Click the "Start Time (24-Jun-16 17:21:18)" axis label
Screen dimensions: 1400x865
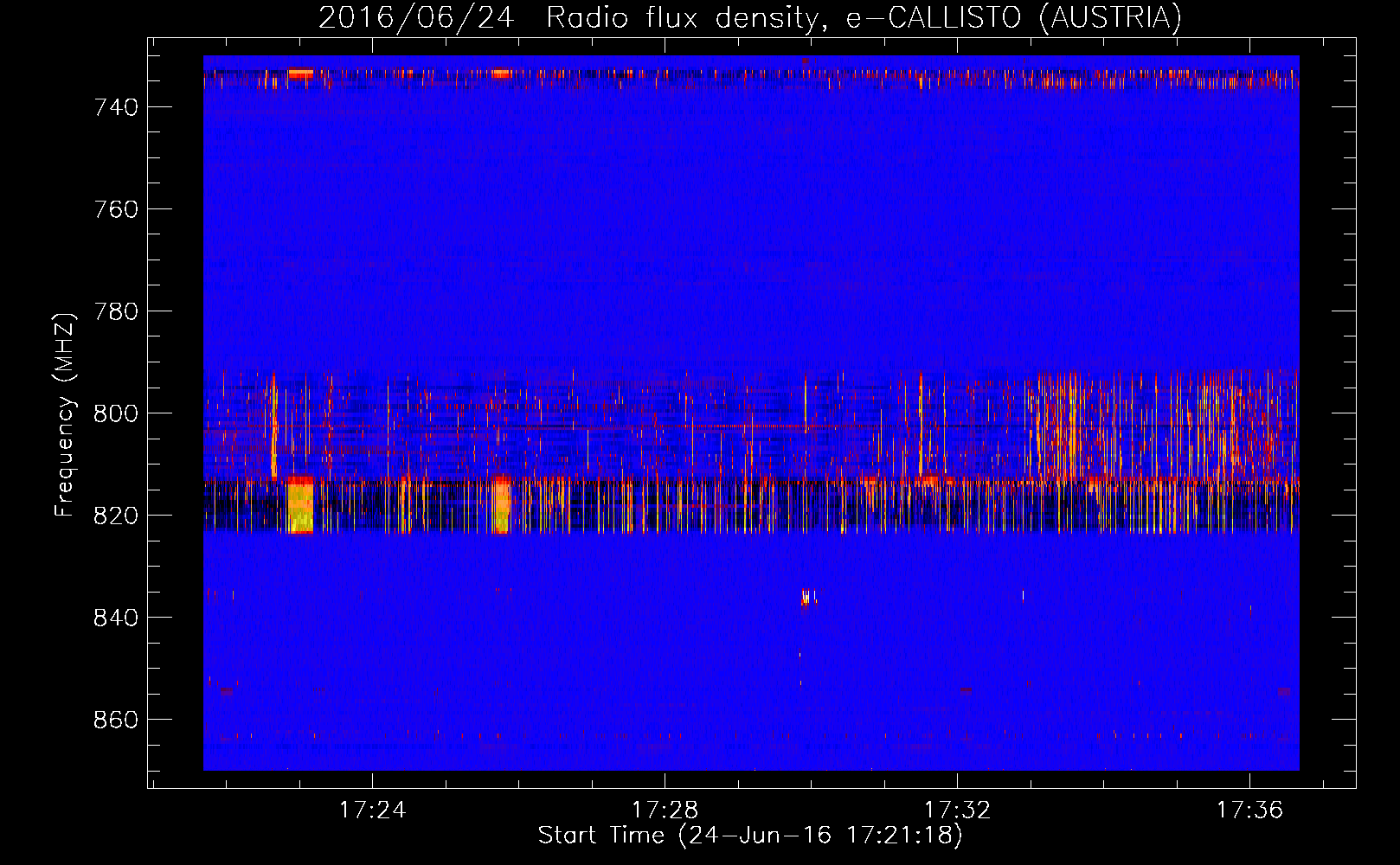(750, 836)
